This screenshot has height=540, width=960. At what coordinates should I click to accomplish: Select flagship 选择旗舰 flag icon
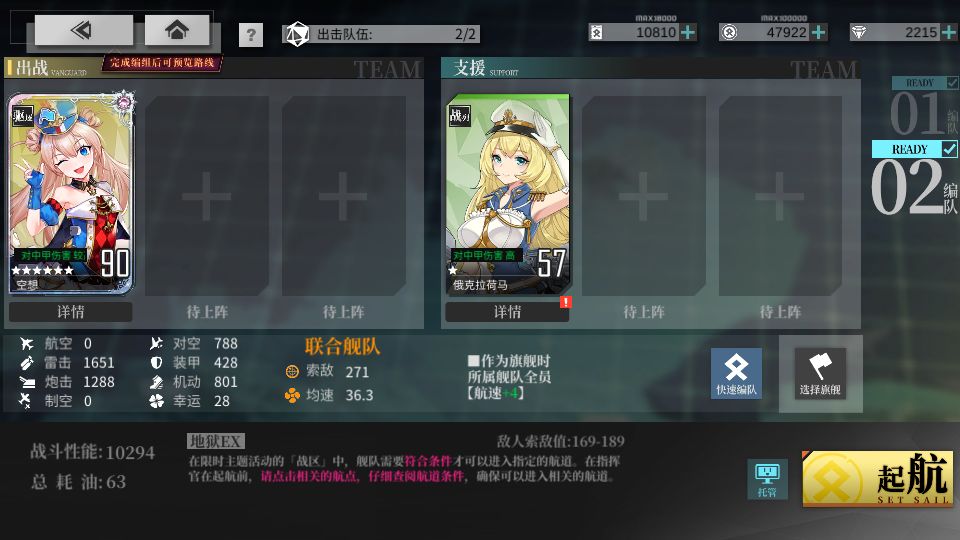point(820,373)
